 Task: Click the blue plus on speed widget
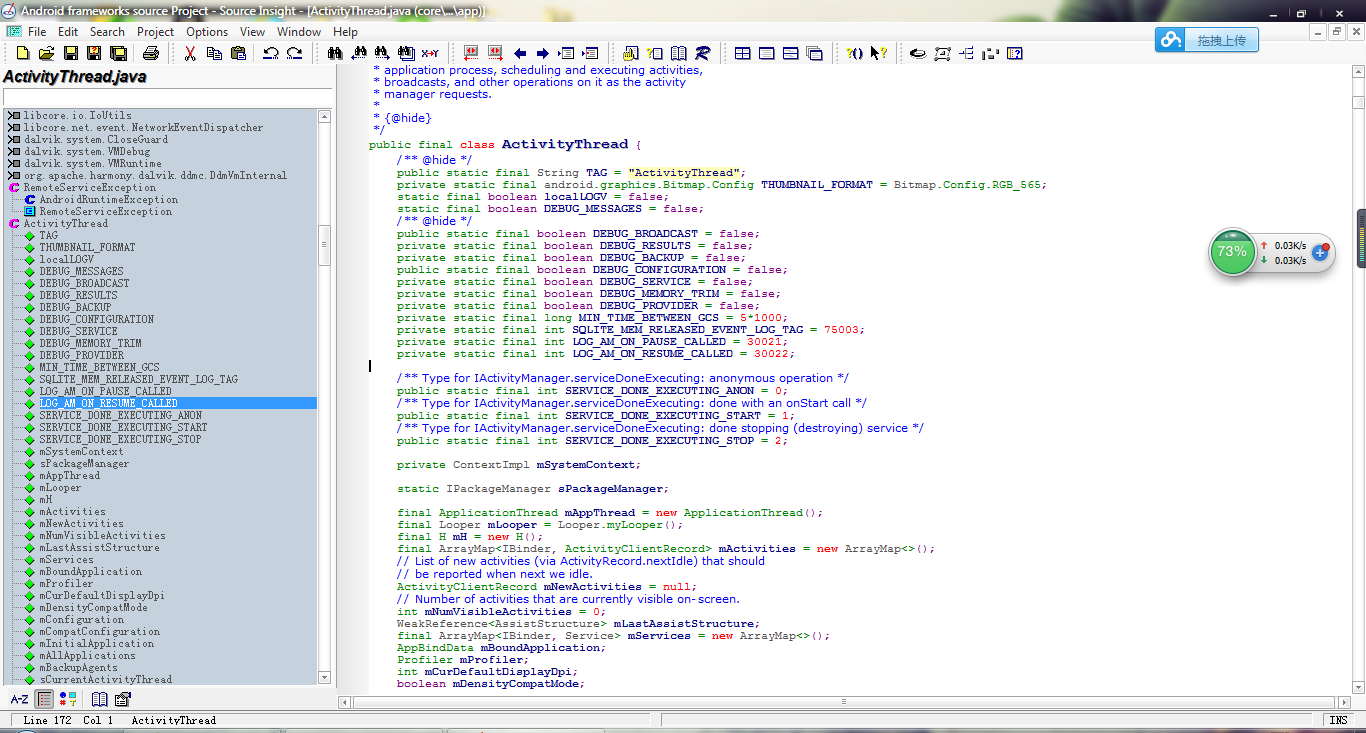click(x=1320, y=253)
